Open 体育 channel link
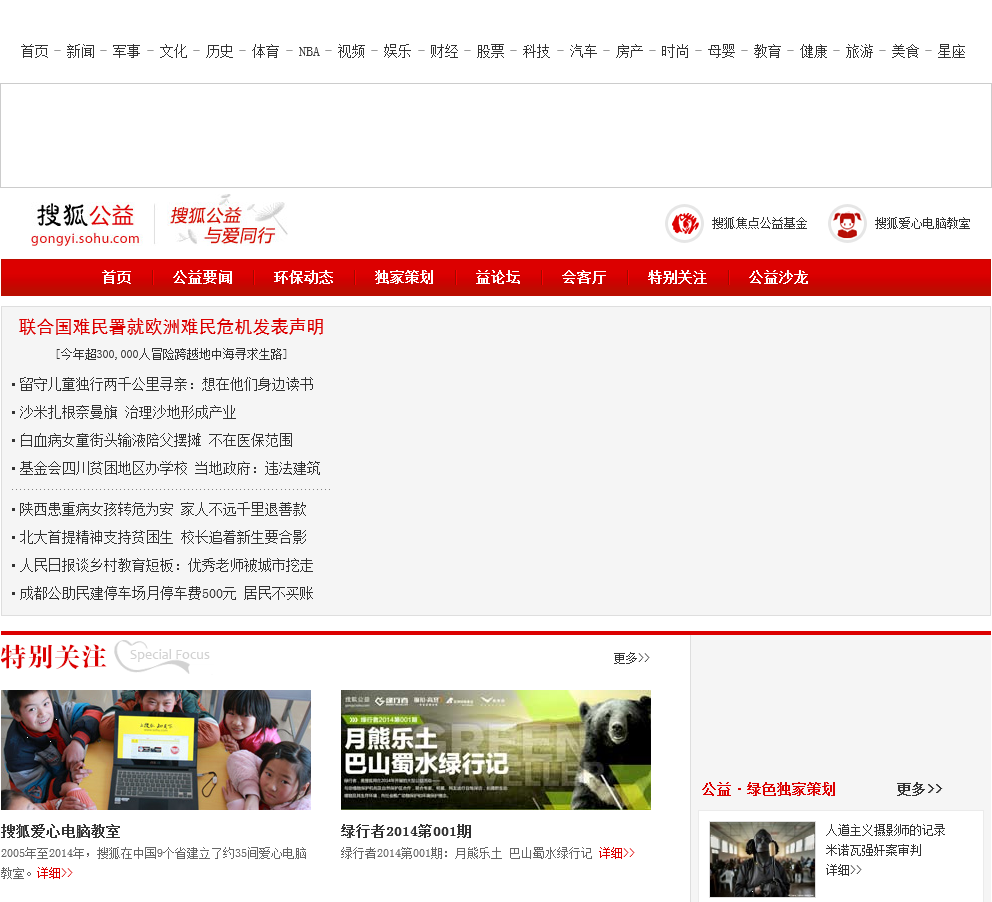The width and height of the screenshot is (992, 902). [266, 51]
